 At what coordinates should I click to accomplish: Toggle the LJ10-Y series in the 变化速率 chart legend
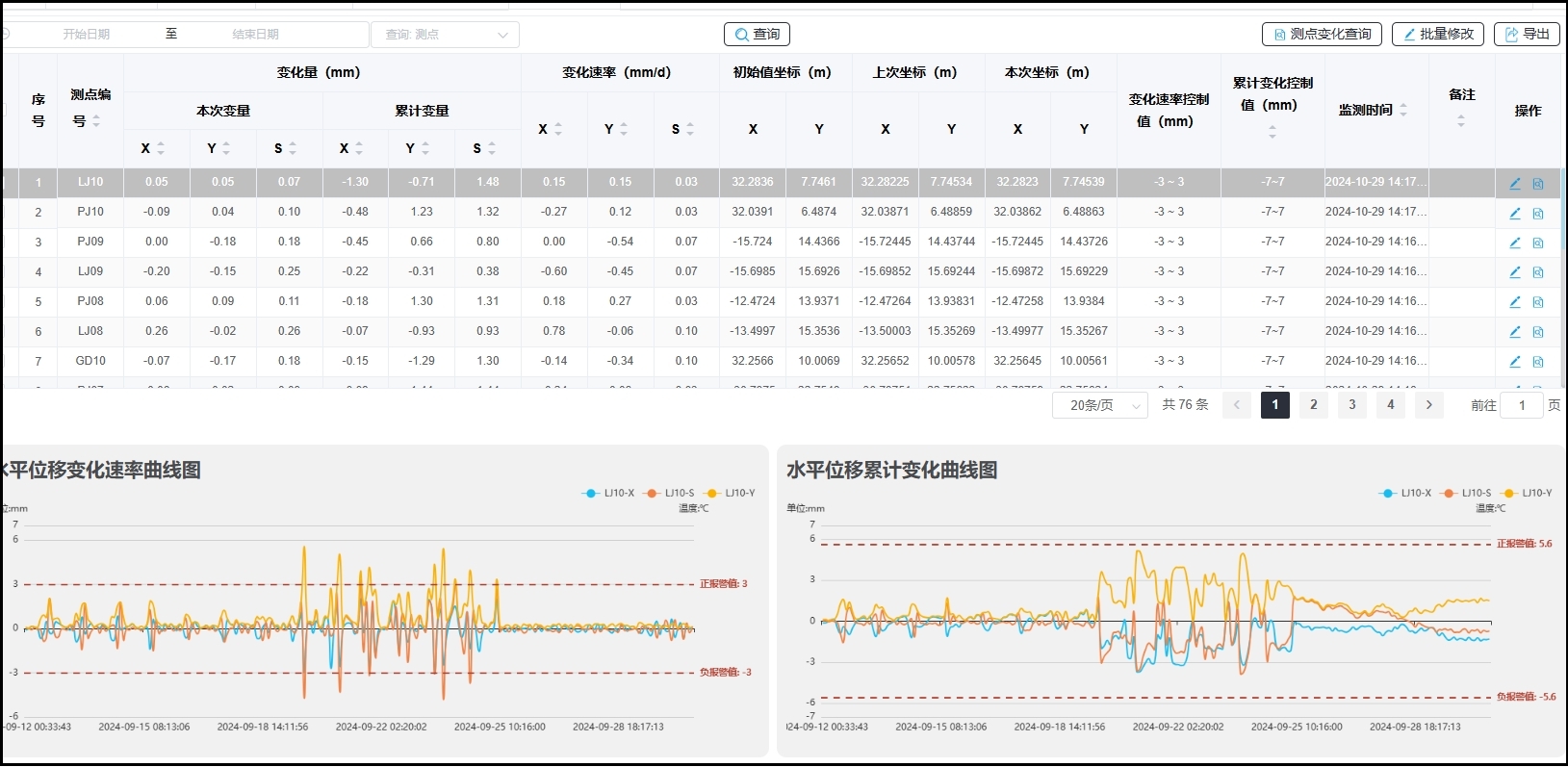click(731, 493)
